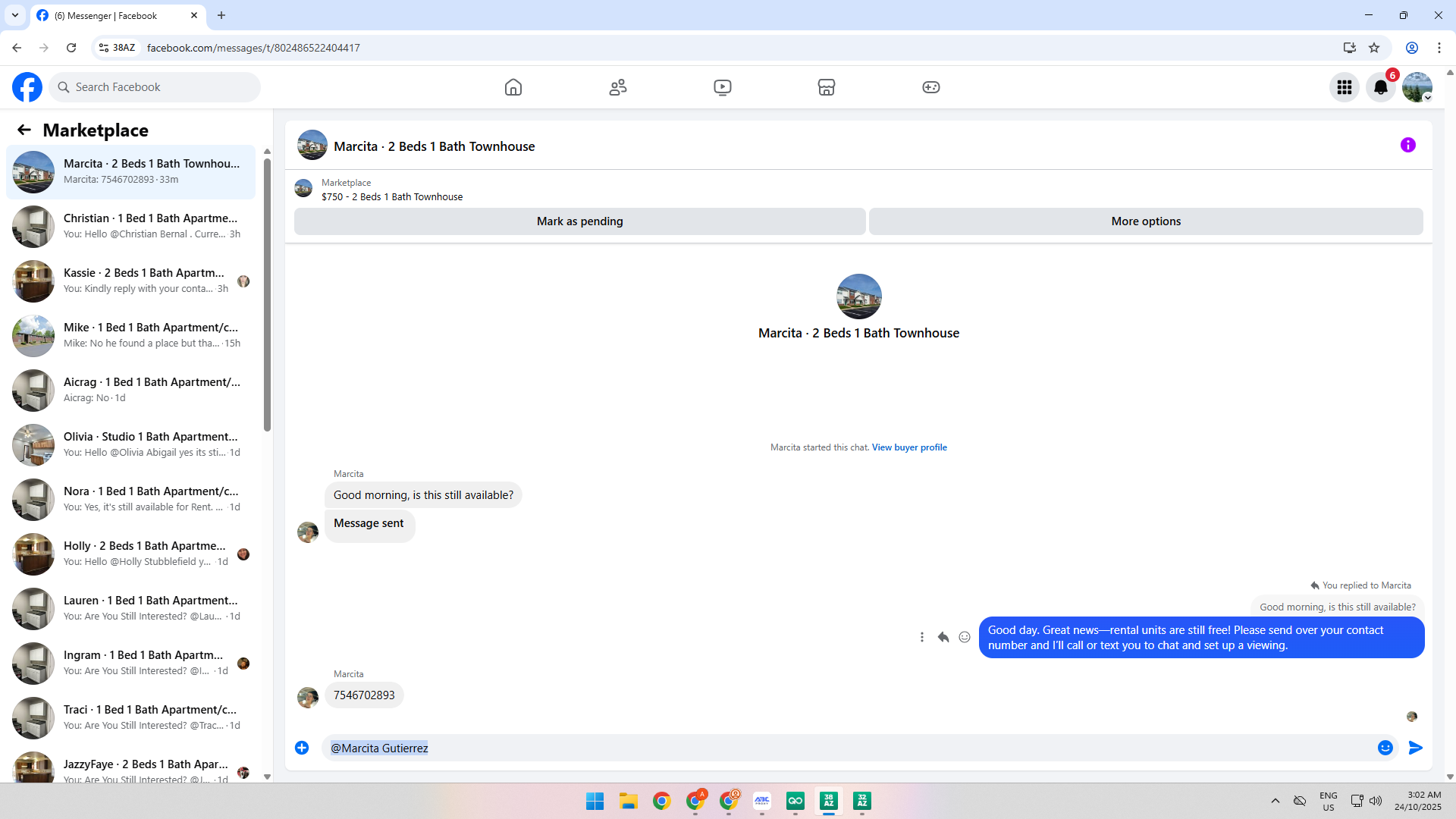The image size is (1456, 819).
Task: Open Chrome profile icon
Action: pyautogui.click(x=1412, y=48)
